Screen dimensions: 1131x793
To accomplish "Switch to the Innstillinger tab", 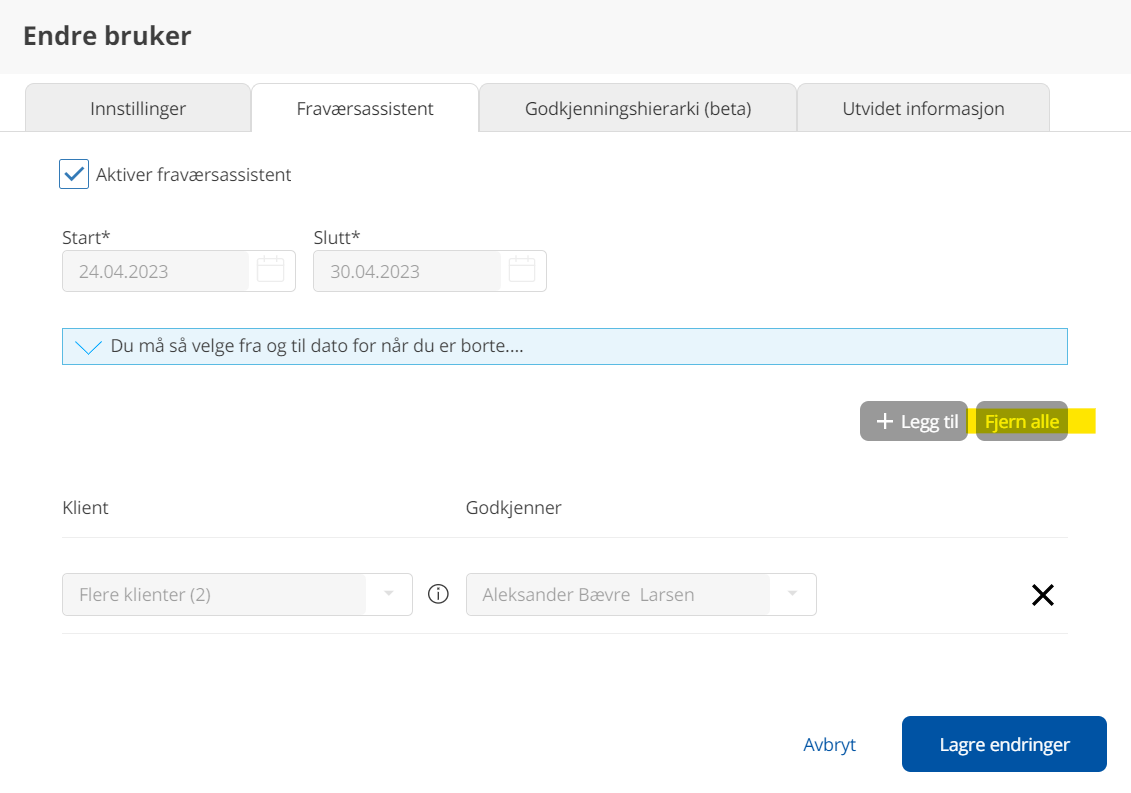I will tap(138, 109).
